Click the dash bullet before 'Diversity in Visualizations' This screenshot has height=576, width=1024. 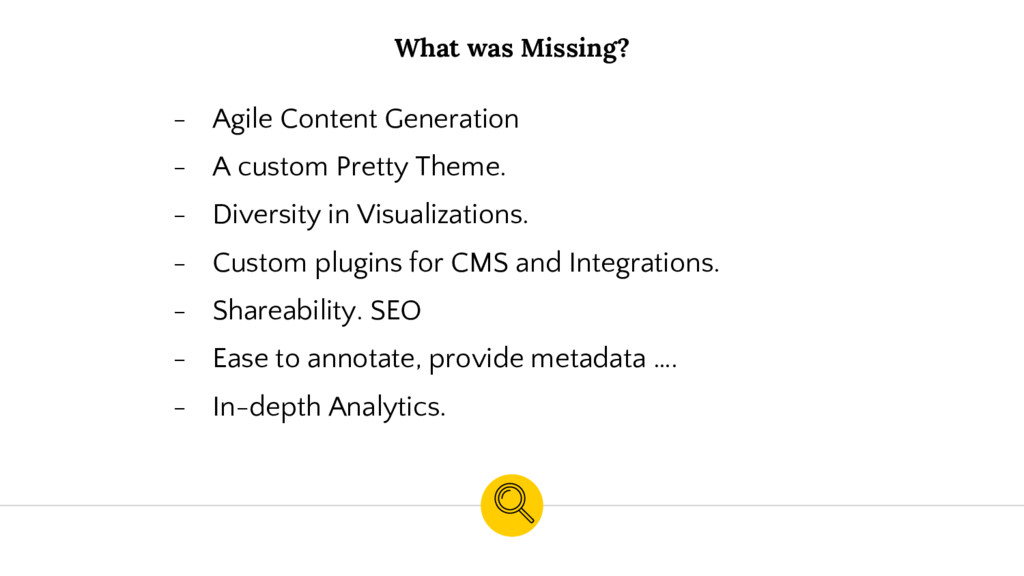pyautogui.click(x=180, y=216)
